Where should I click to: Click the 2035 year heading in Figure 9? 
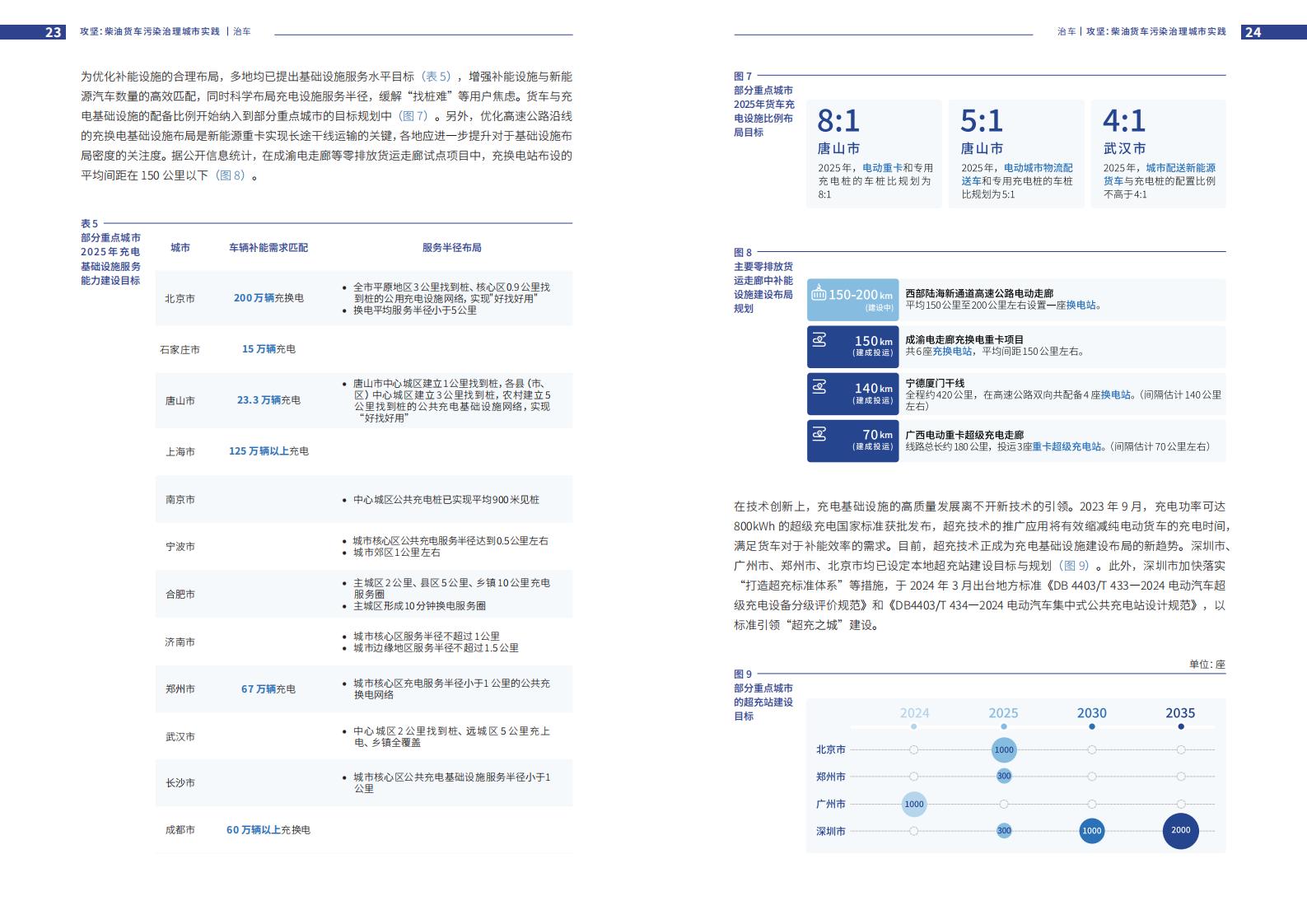(1180, 713)
